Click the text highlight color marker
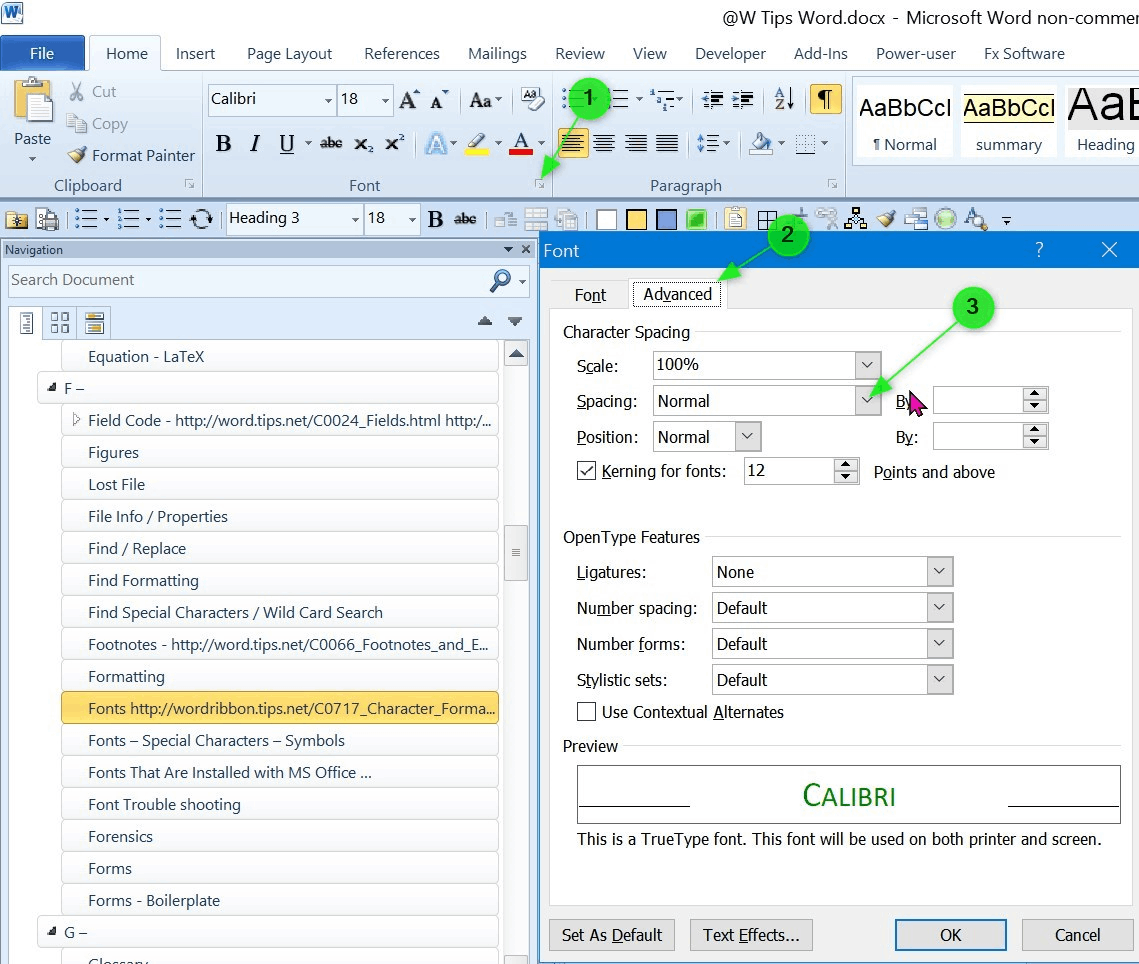 (477, 143)
